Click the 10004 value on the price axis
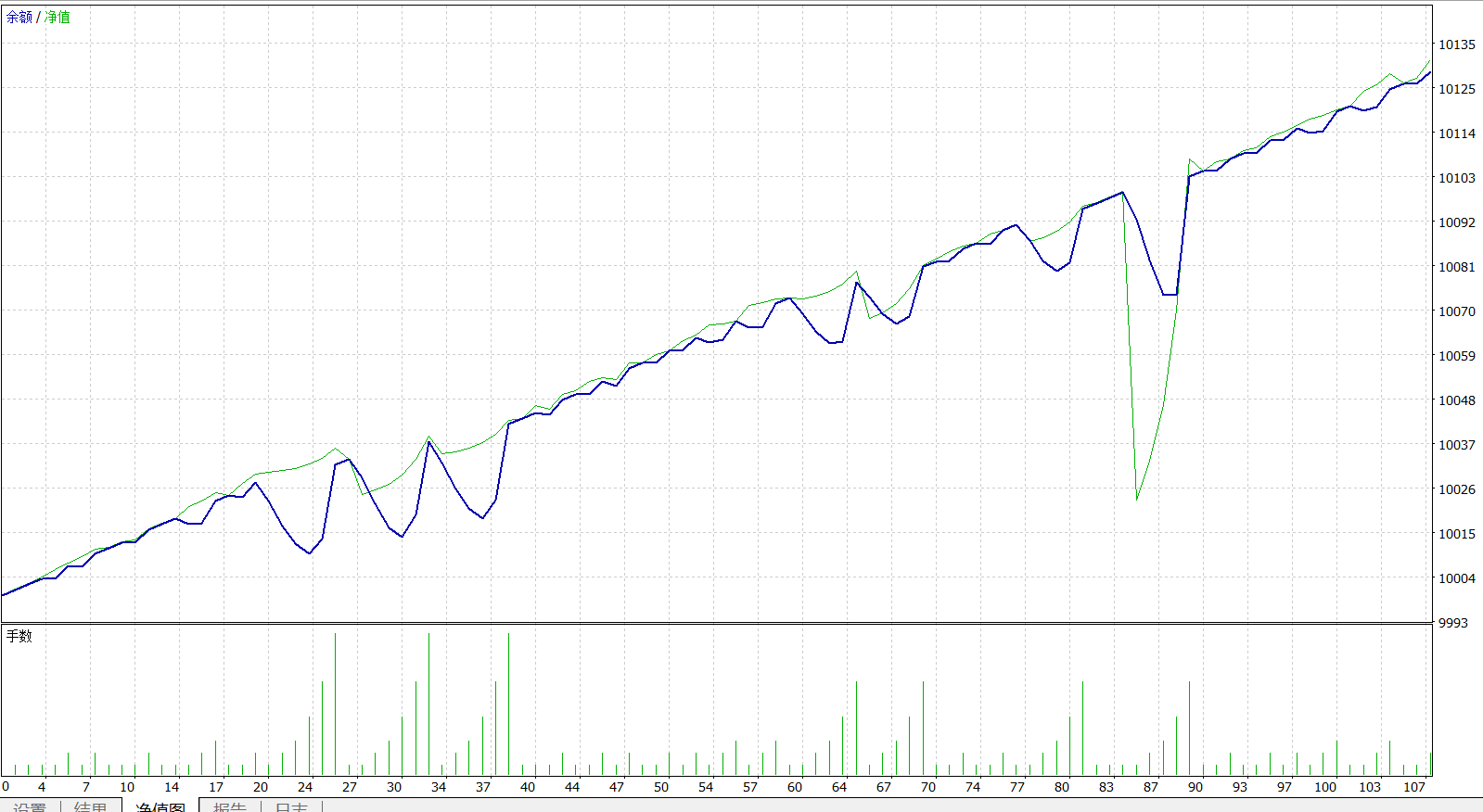 (x=1456, y=578)
